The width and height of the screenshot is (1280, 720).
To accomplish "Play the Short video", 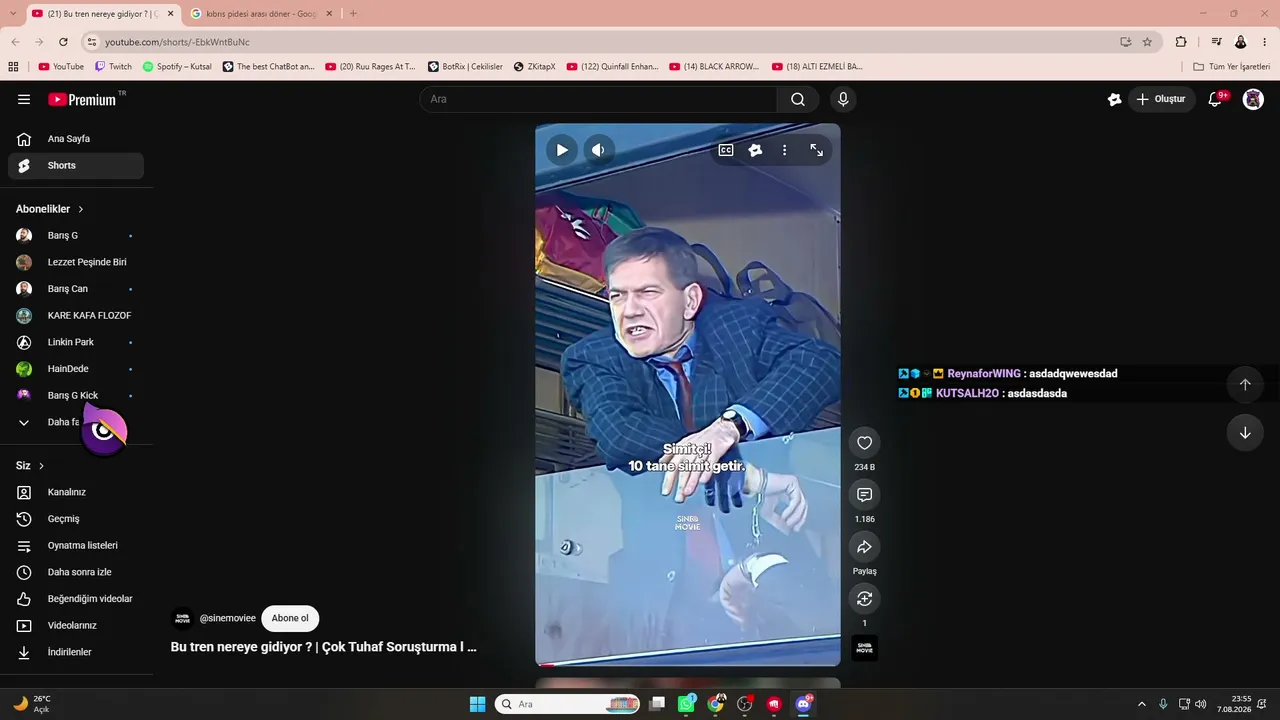I will point(562,150).
